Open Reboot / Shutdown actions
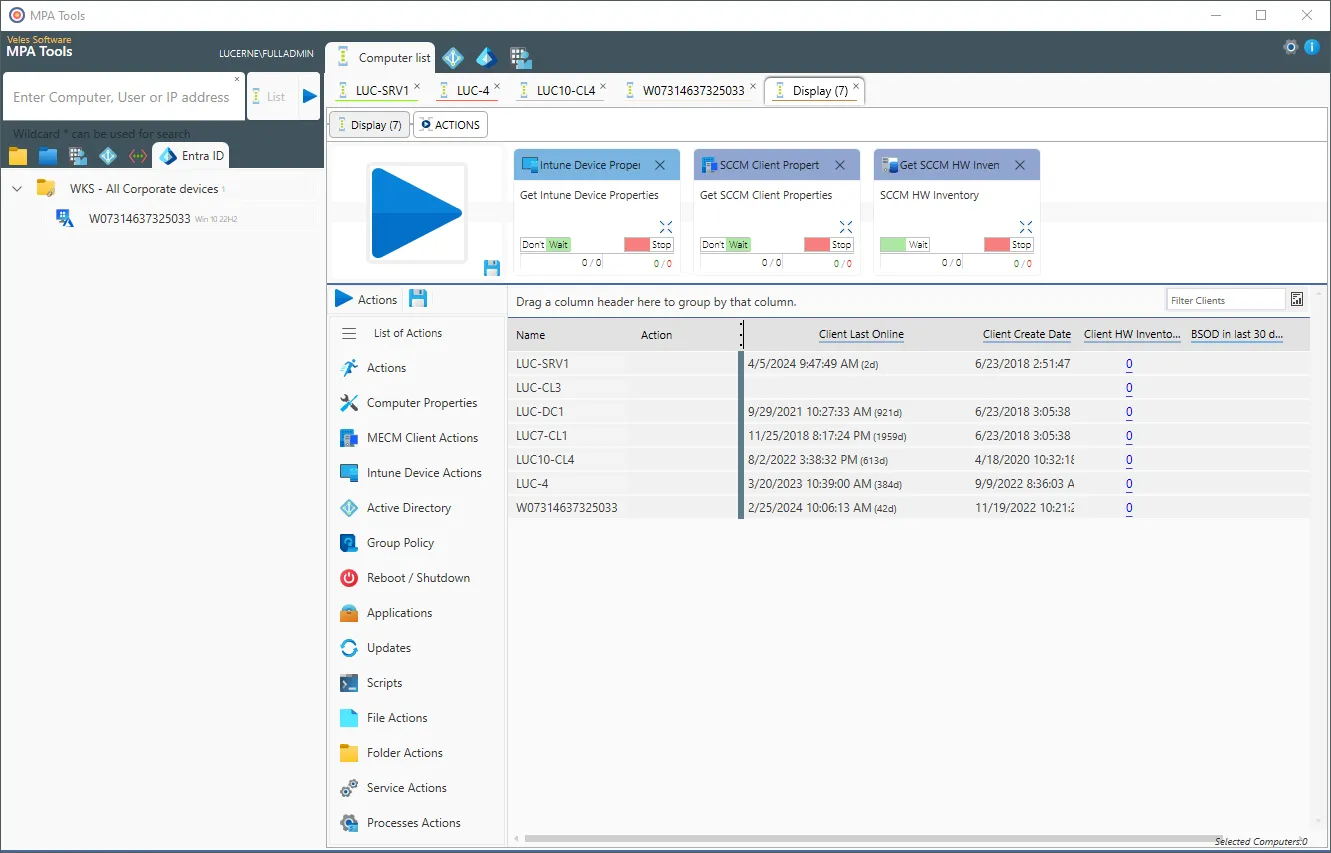Screen dimensions: 1331x853 click(415, 577)
